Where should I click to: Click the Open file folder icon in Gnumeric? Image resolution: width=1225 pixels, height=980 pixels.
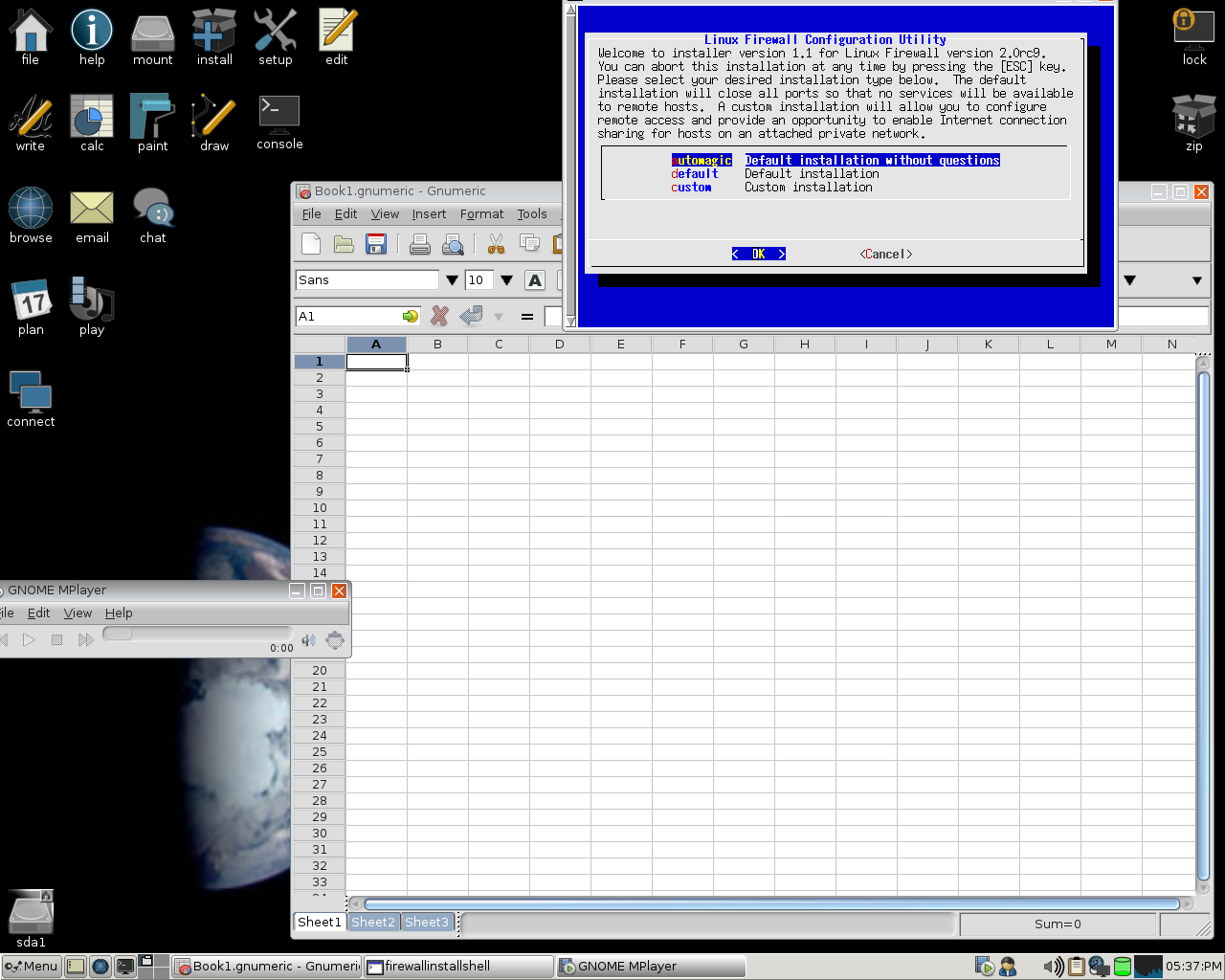[x=344, y=244]
